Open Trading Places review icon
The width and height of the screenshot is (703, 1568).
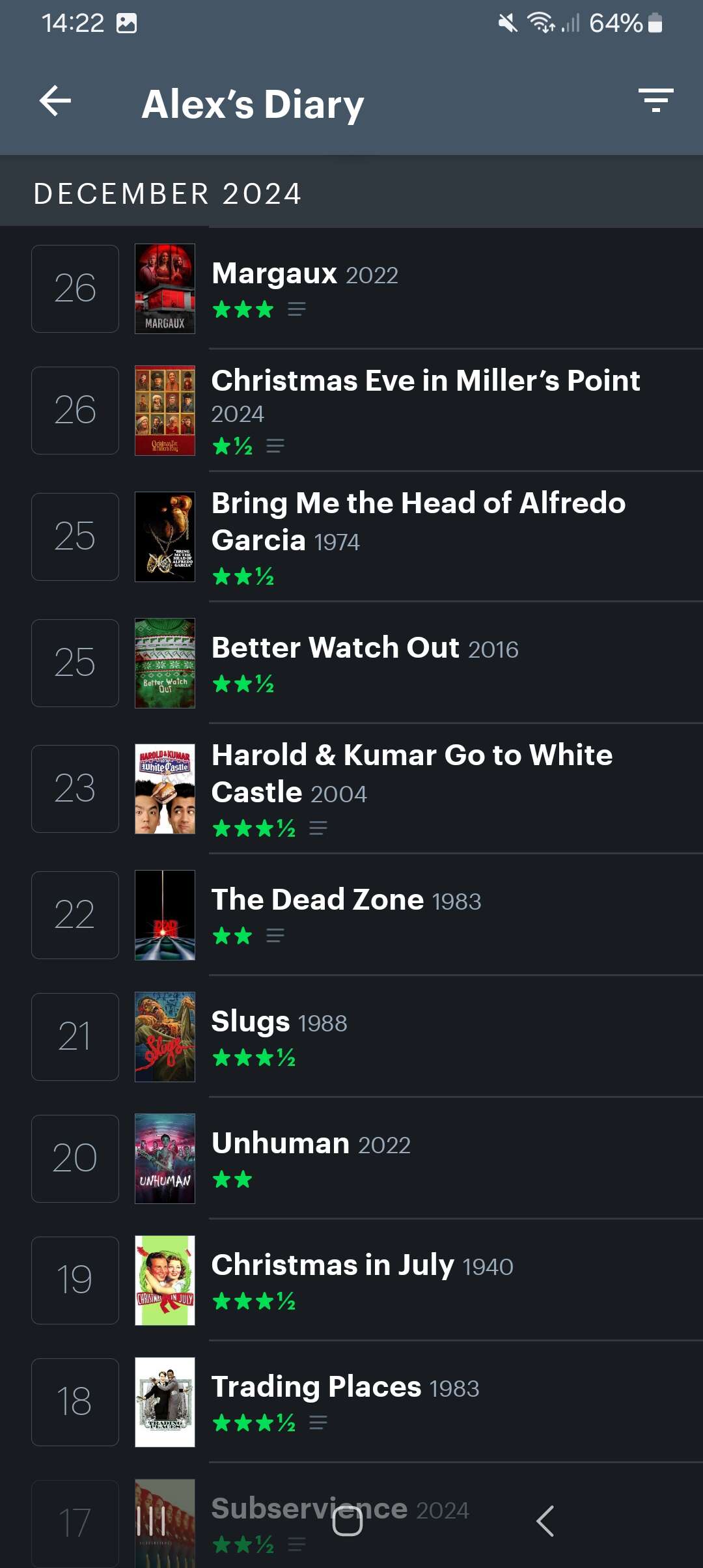[x=318, y=1423]
